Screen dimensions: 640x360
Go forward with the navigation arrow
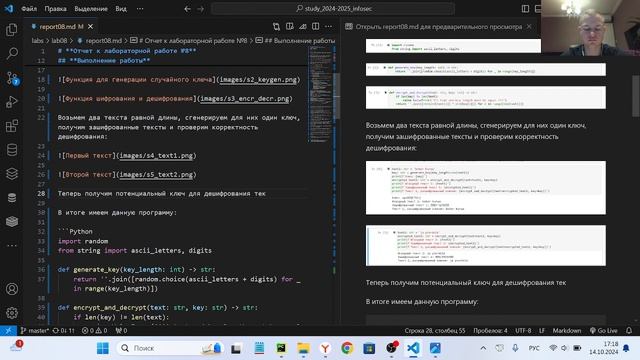200,9
